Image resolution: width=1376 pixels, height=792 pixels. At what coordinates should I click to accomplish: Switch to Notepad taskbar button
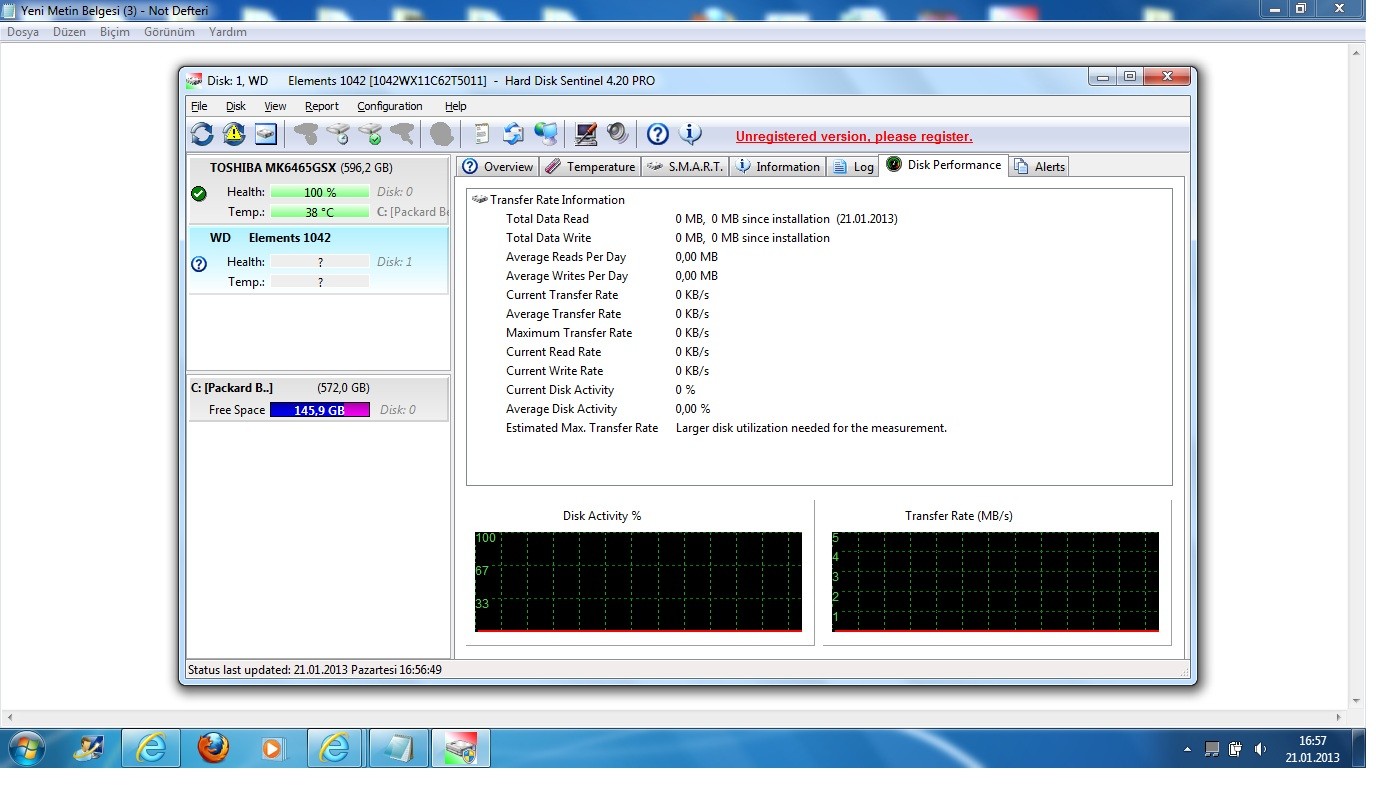click(x=399, y=748)
